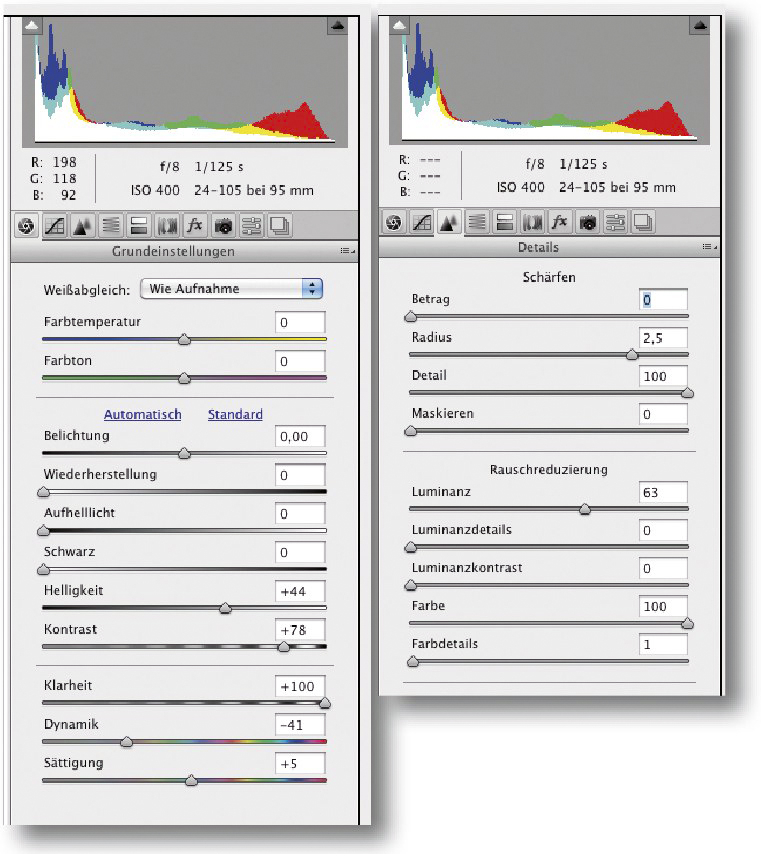Click the Grundeinstellungen panel histogram

(x=185, y=82)
